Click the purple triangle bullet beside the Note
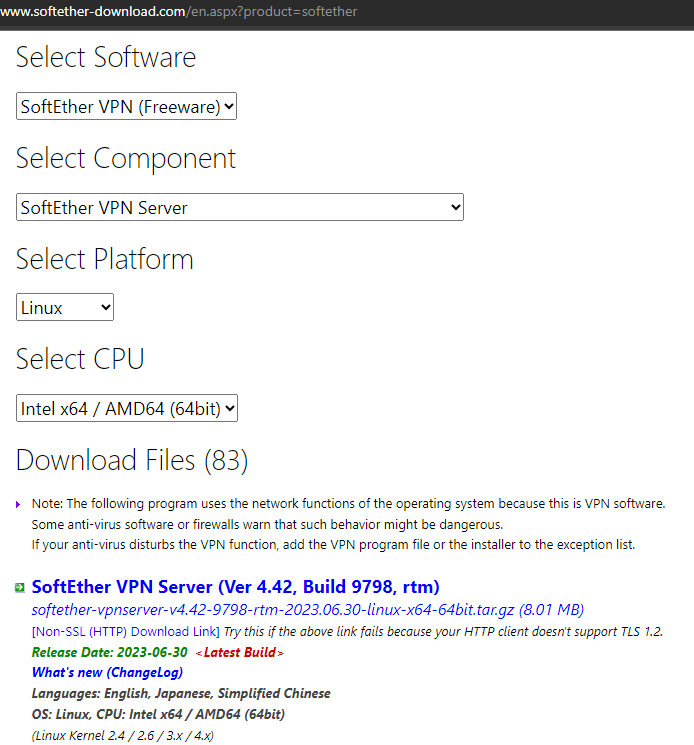This screenshot has height=745, width=694. [x=19, y=505]
